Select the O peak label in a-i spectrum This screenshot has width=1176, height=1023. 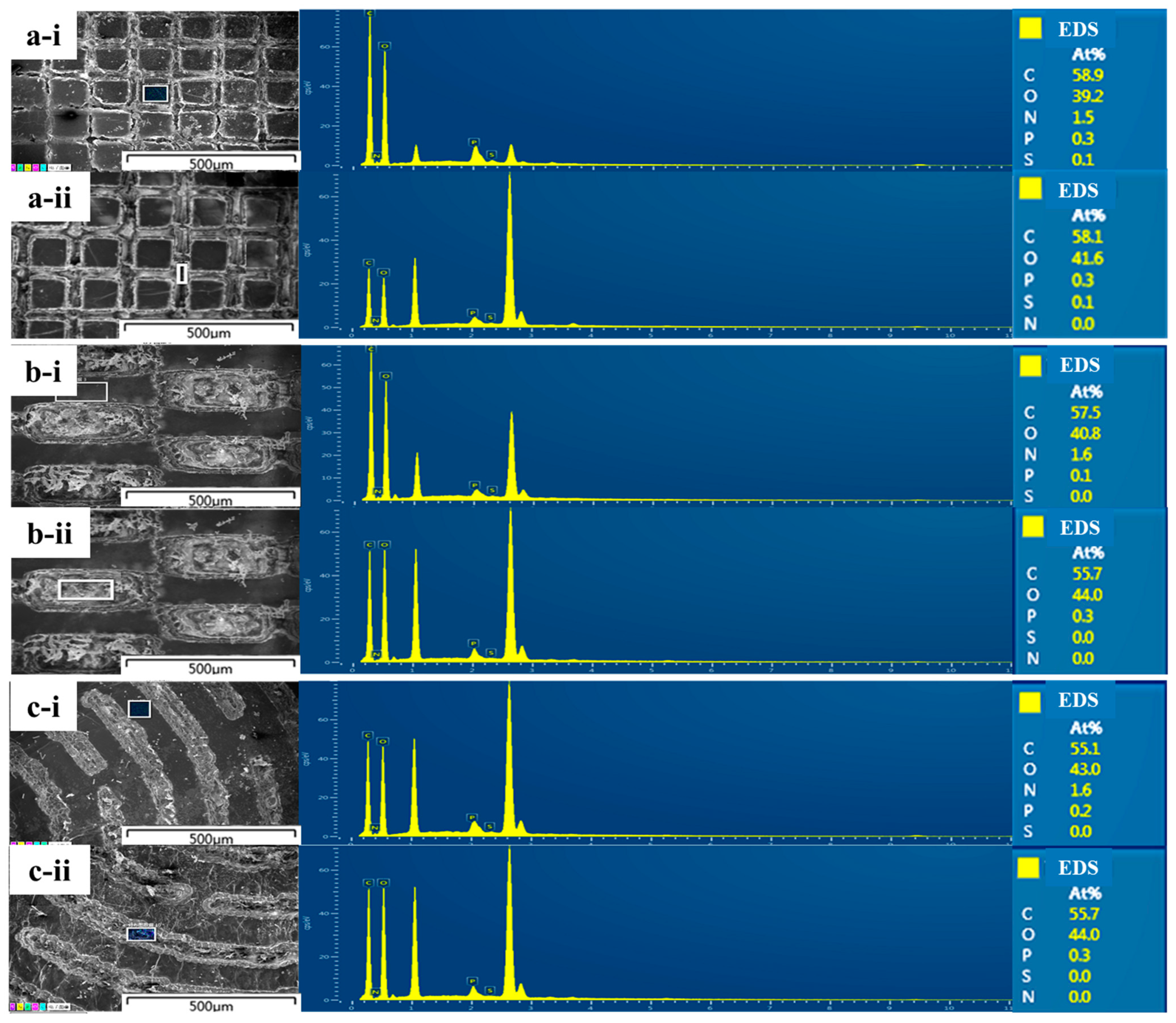385,46
